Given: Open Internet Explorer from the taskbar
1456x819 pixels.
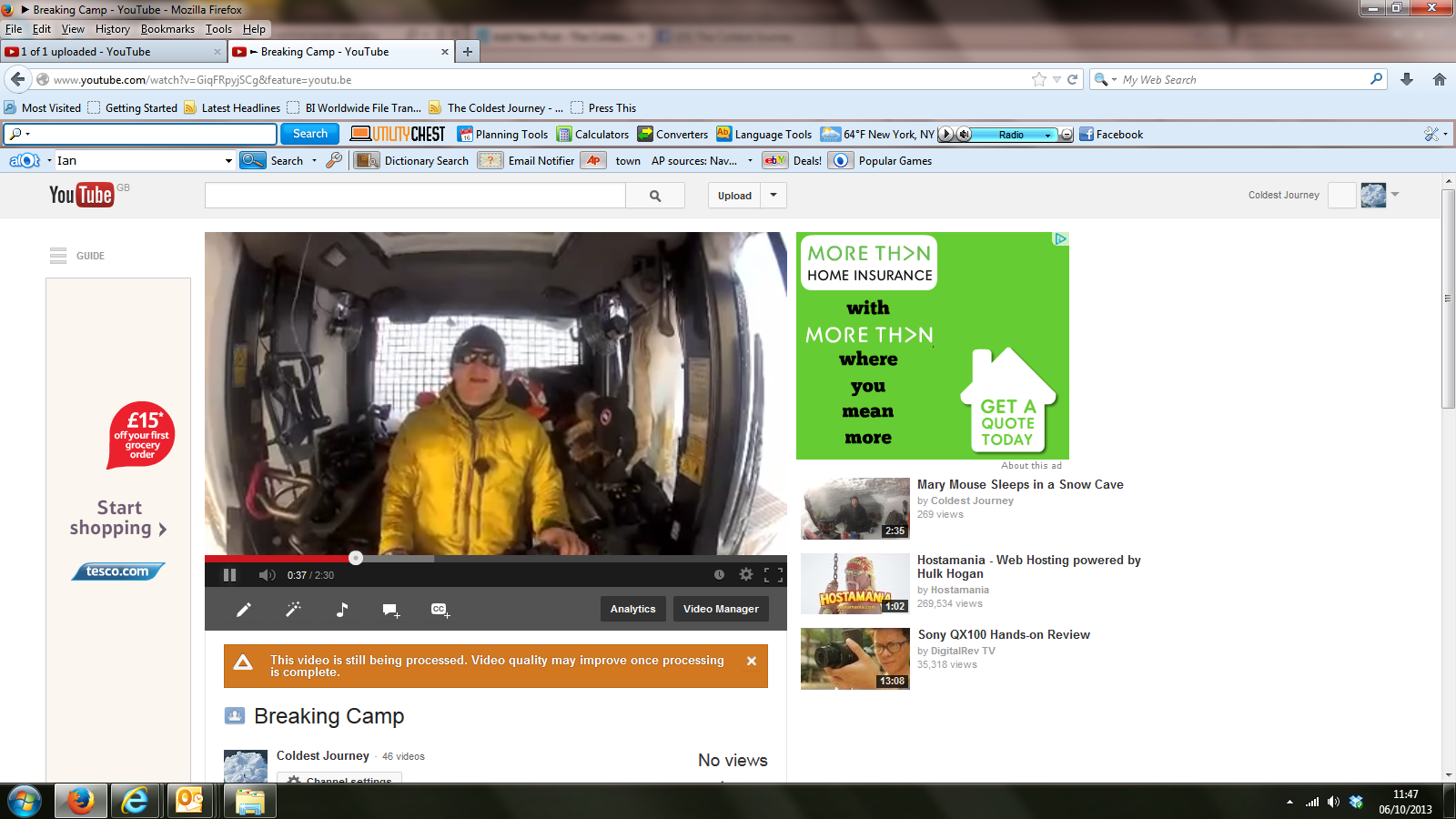Looking at the screenshot, I should [135, 801].
